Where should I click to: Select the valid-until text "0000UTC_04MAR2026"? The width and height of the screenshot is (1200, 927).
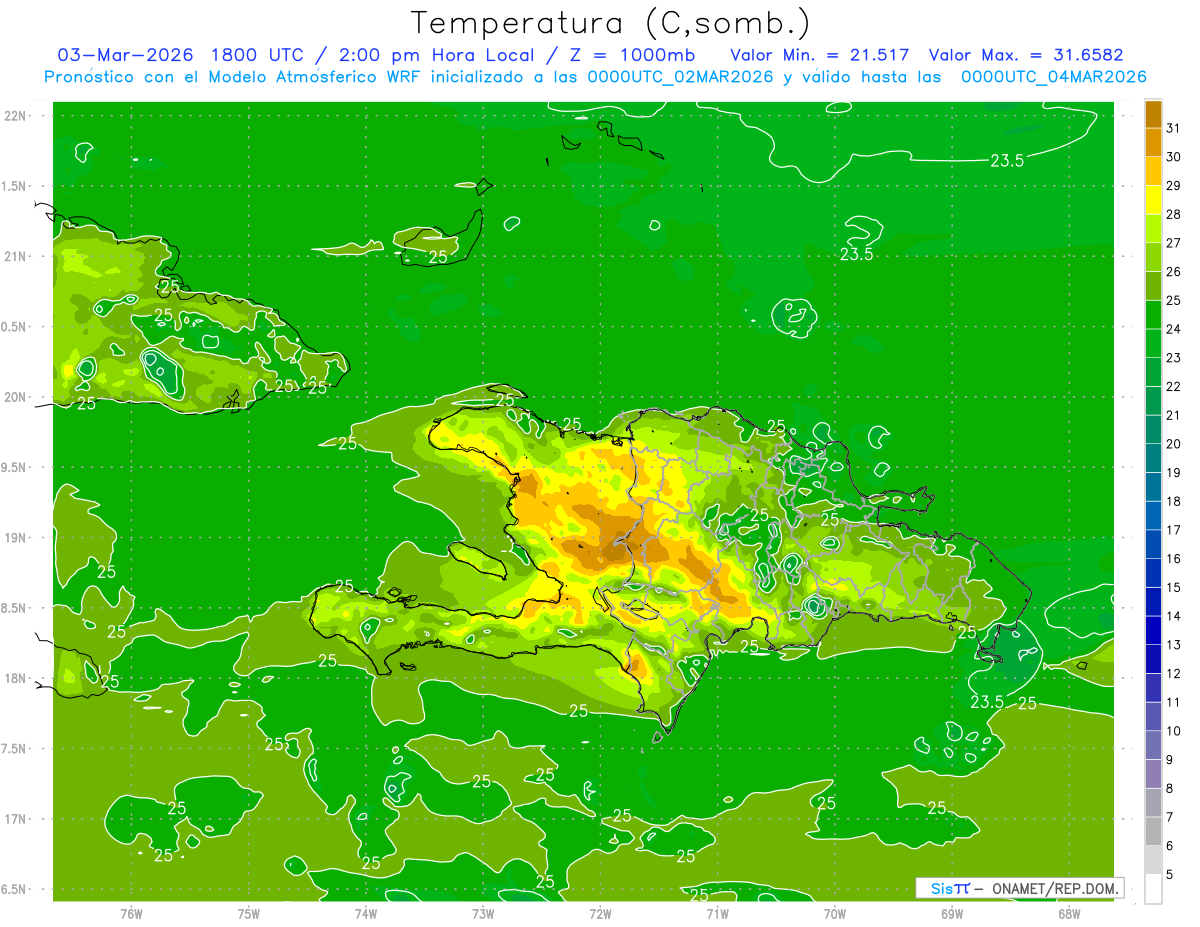[1053, 77]
